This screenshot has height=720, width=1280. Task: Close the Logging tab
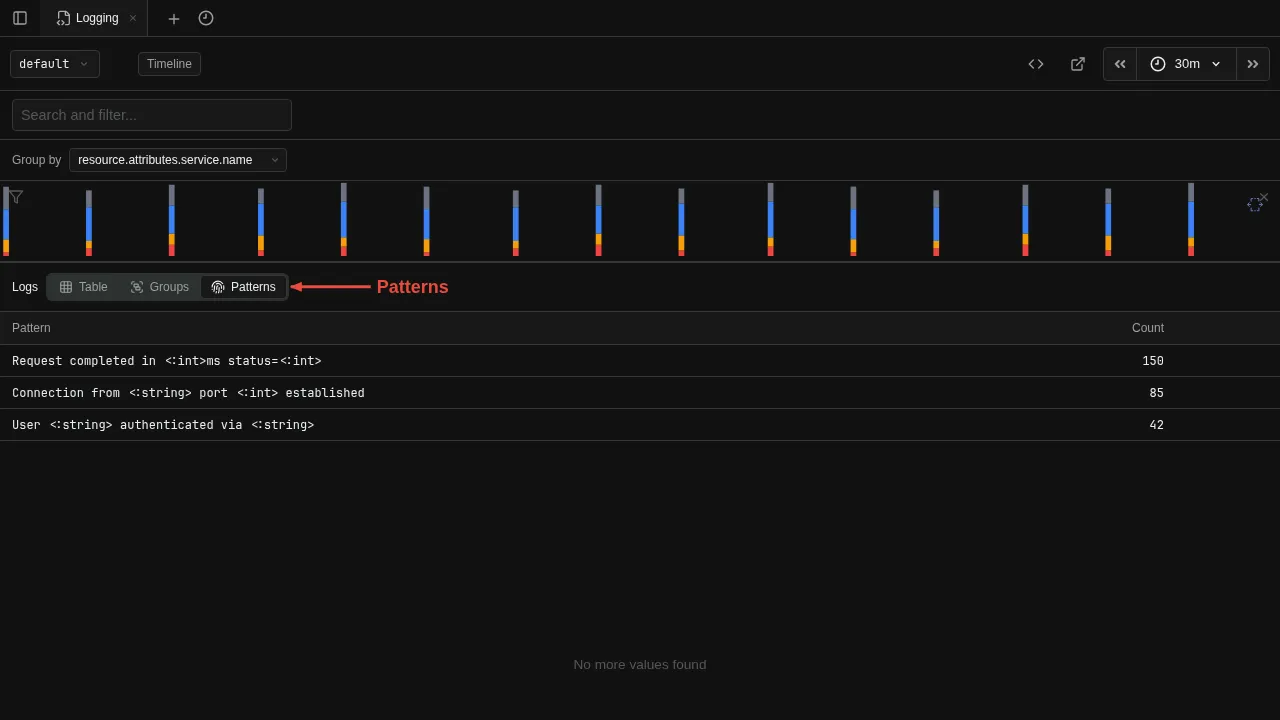[133, 18]
